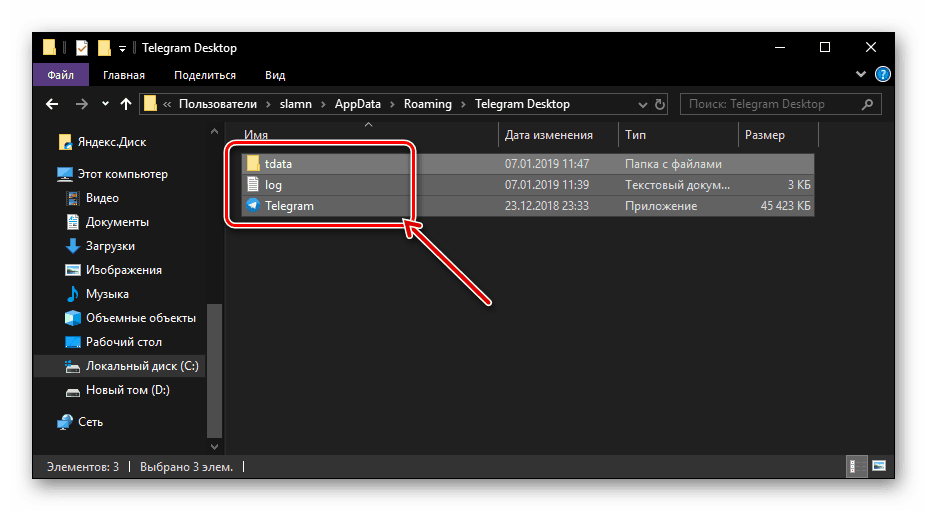The width and height of the screenshot is (927, 511).
Task: Switch to details view in status bar
Action: [x=856, y=467]
